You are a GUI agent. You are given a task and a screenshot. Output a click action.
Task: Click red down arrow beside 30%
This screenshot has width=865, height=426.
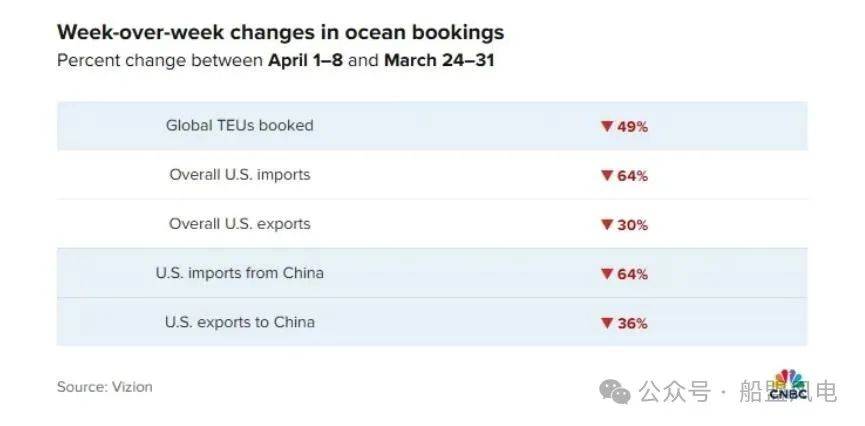coord(607,225)
